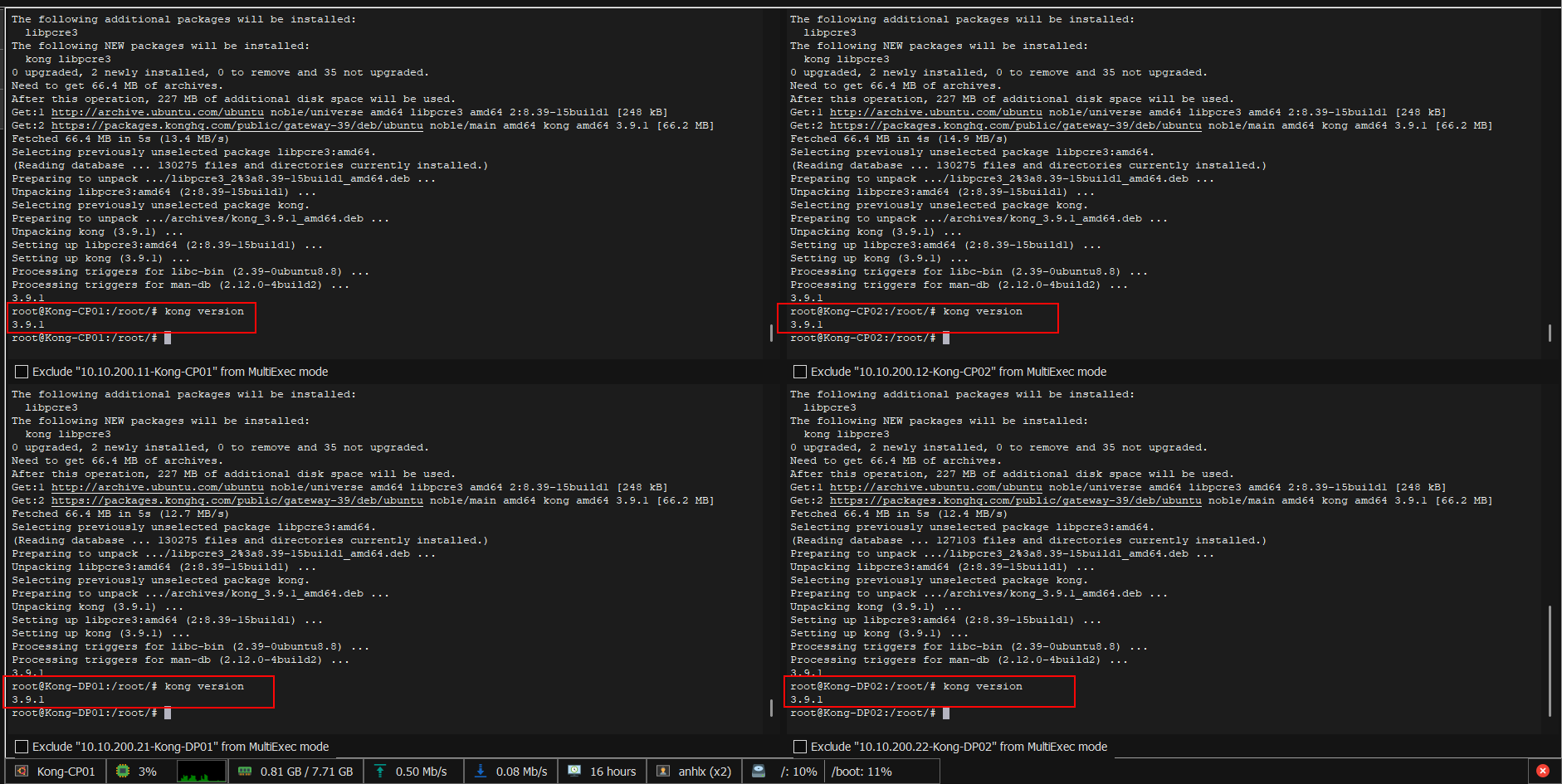This screenshot has height=784, width=1562.
Task: Exclude 10.10.200.12-Kong-CP02 from MultiExec mode
Action: tap(800, 372)
